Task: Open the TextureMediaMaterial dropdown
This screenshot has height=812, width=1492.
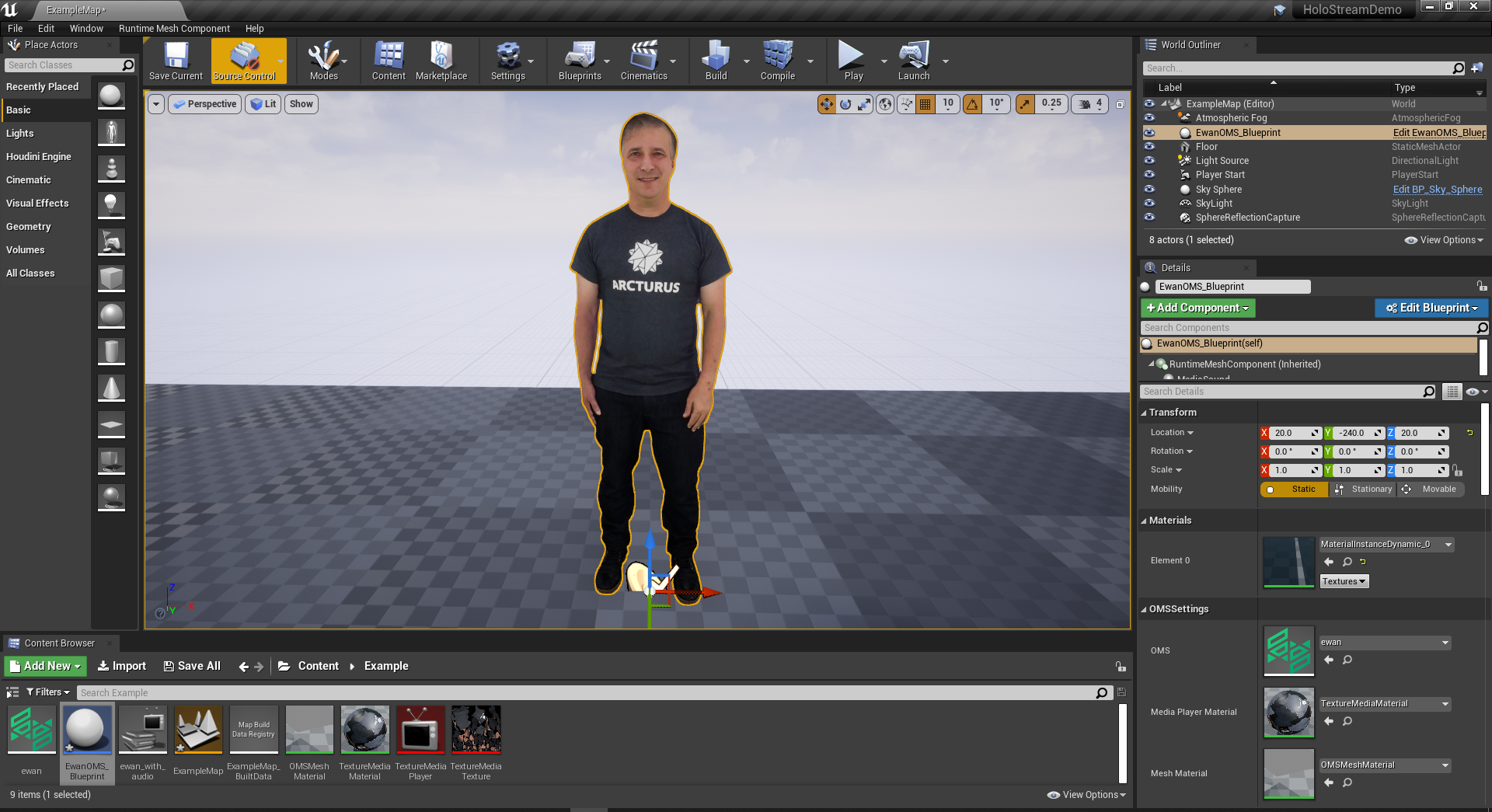Action: [1385, 704]
